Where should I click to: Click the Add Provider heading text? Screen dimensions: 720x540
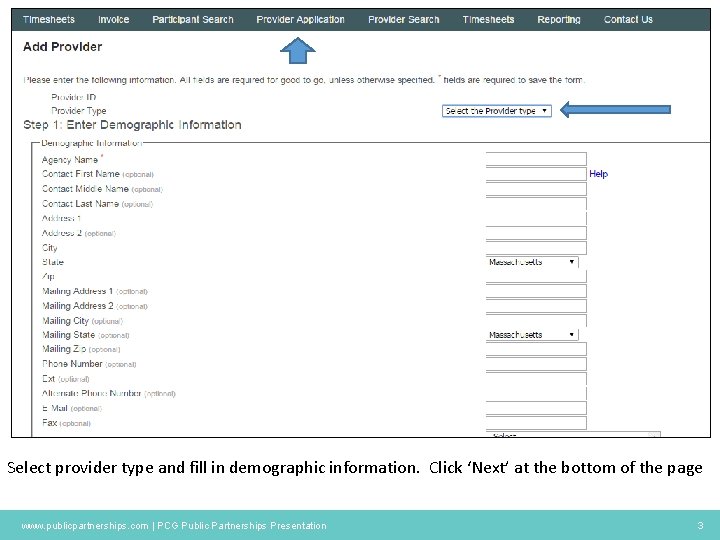click(x=62, y=47)
